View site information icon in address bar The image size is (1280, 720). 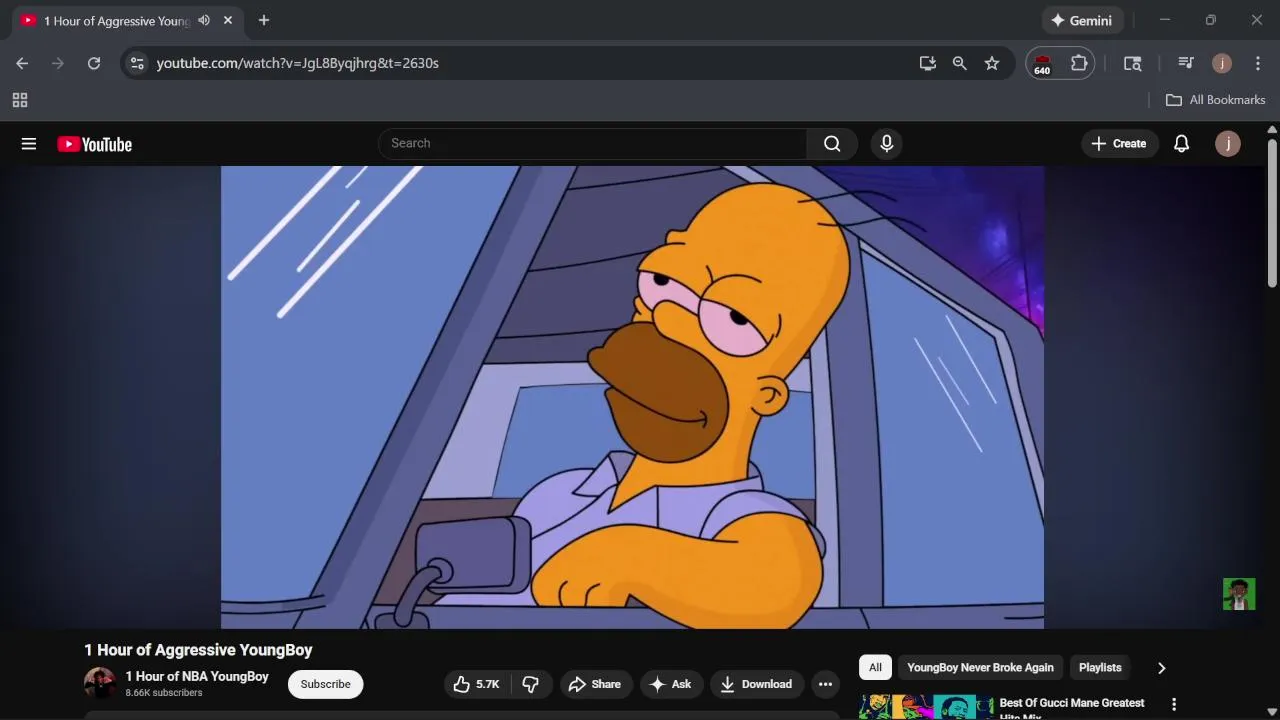tap(137, 63)
